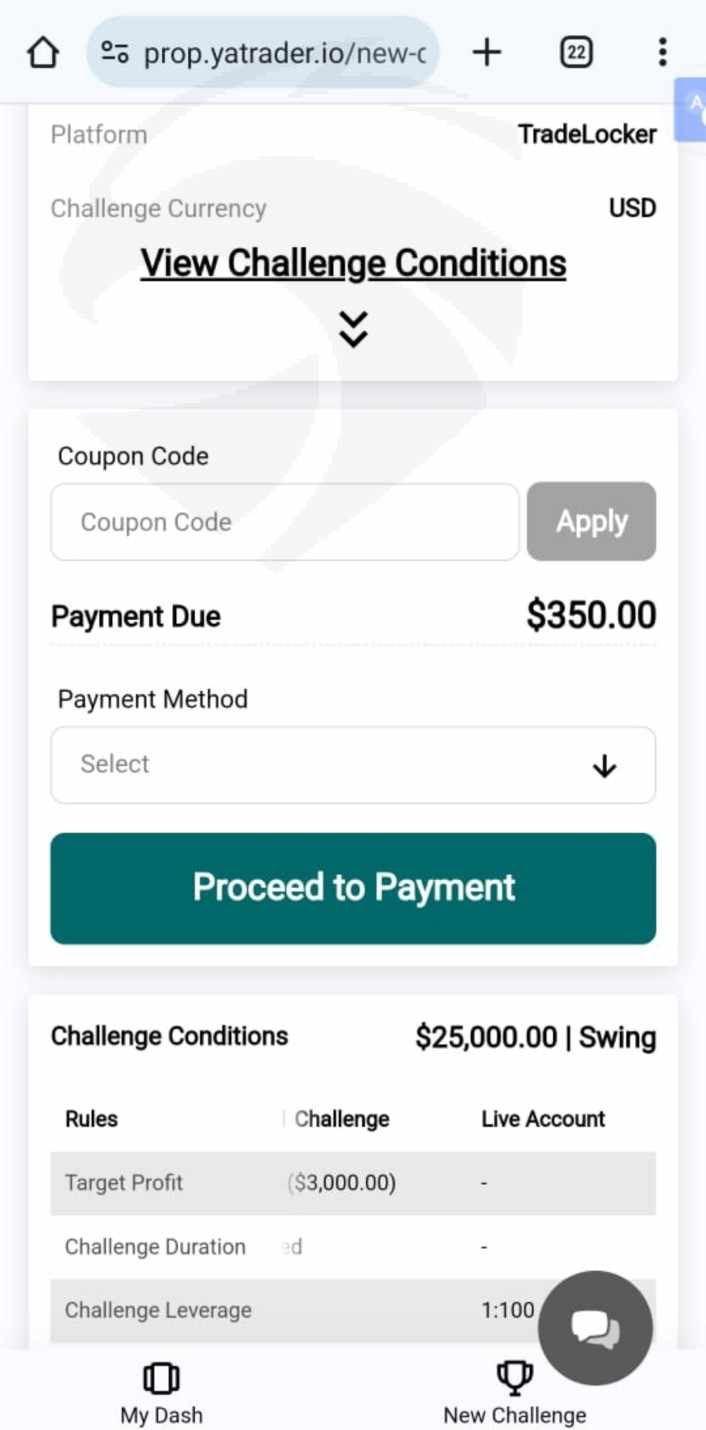Tap the New Challenge trophy icon
This screenshot has height=1430, width=706.
click(514, 1378)
